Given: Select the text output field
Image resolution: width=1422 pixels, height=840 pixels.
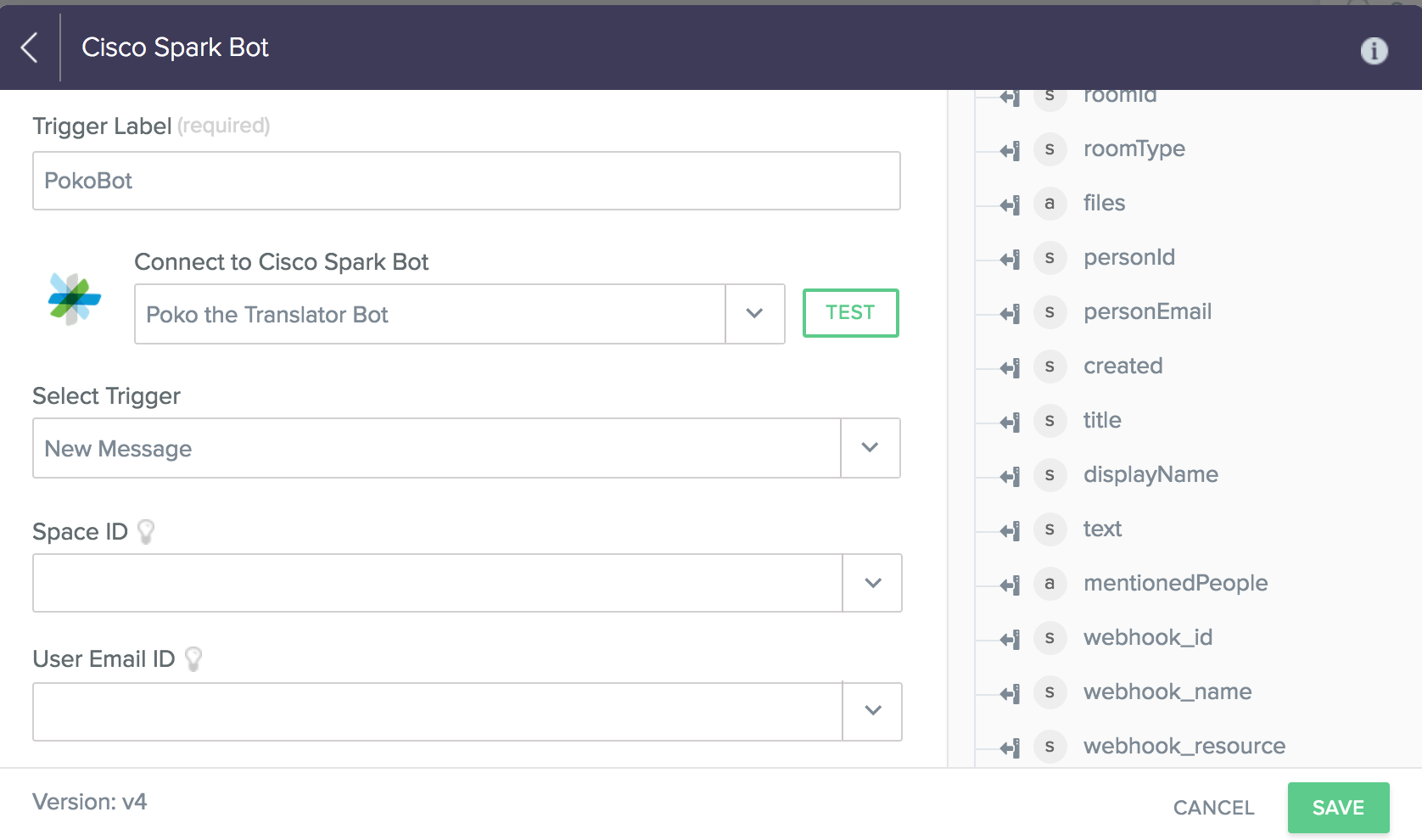Looking at the screenshot, I should click(1102, 529).
